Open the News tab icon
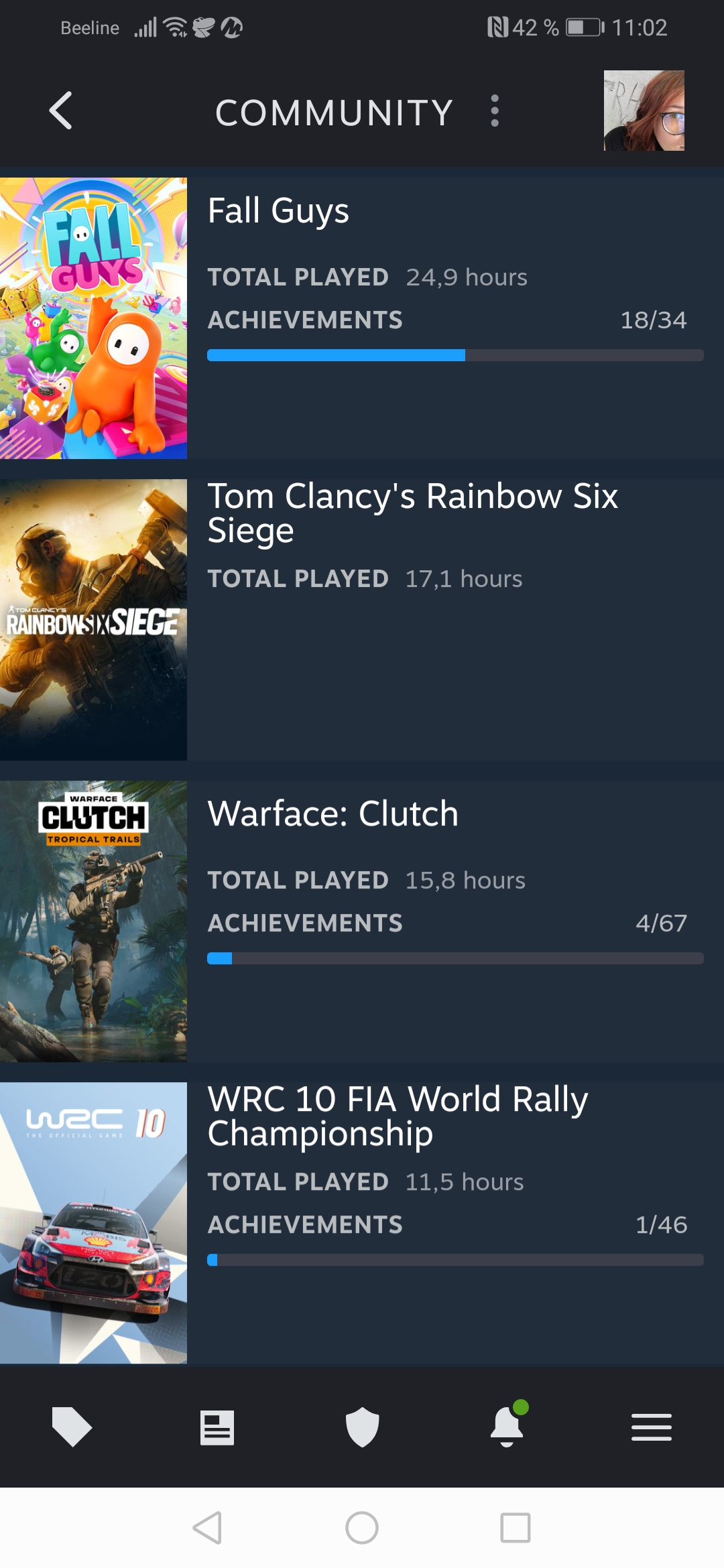This screenshot has height=1568, width=724. (217, 1427)
